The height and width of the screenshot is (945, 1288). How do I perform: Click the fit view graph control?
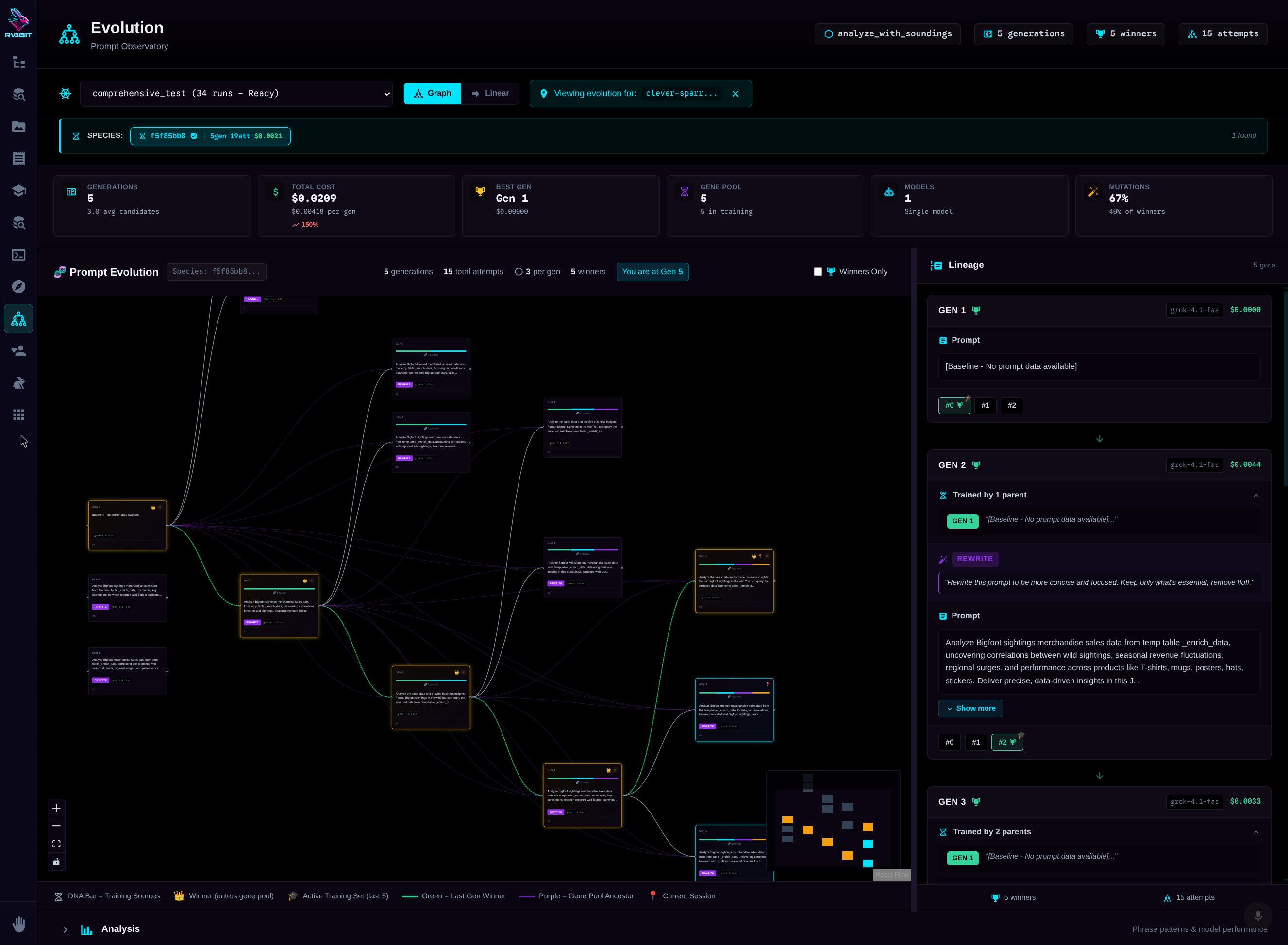(56, 844)
